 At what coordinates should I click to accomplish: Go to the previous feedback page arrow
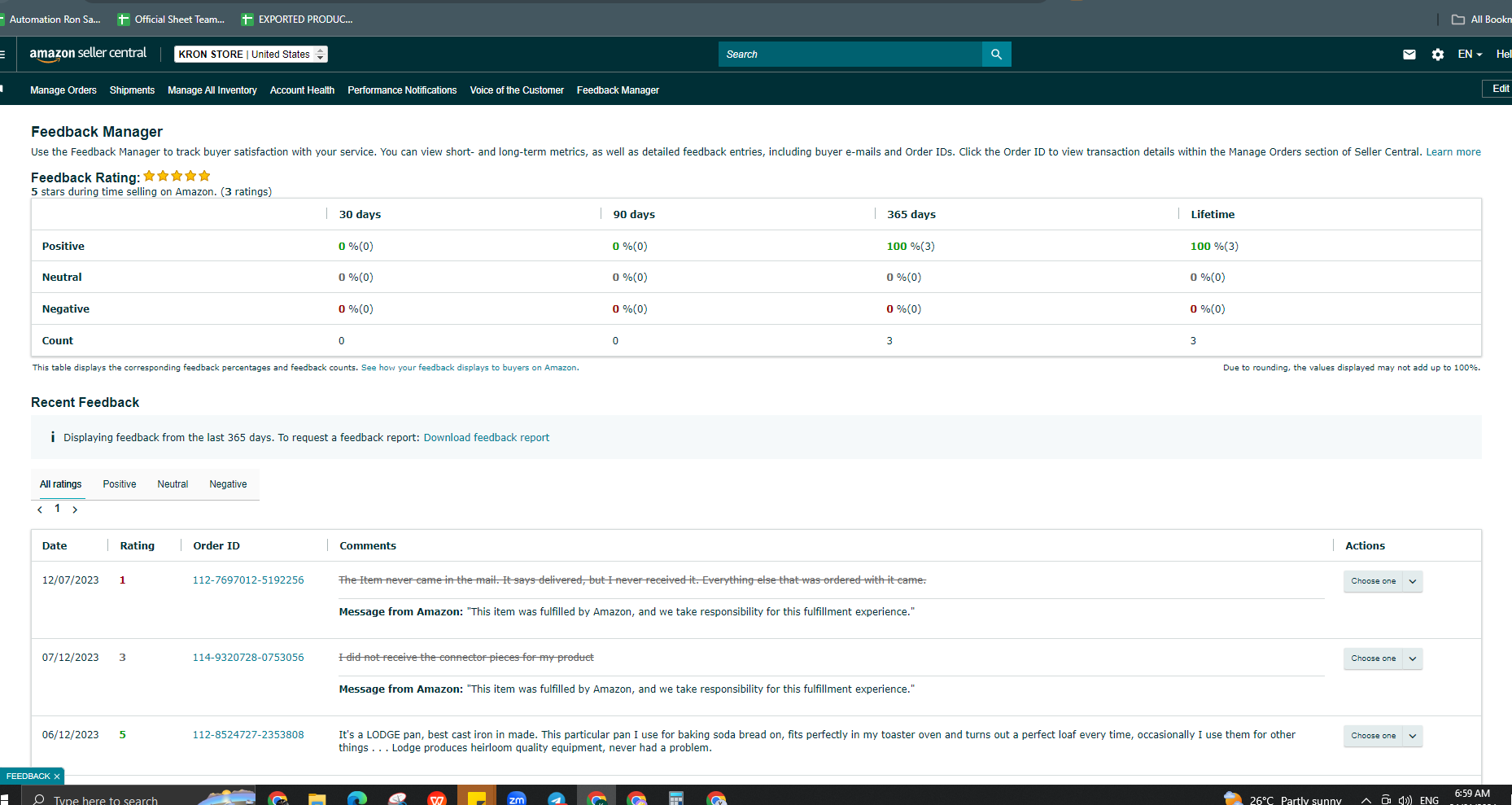(x=40, y=510)
